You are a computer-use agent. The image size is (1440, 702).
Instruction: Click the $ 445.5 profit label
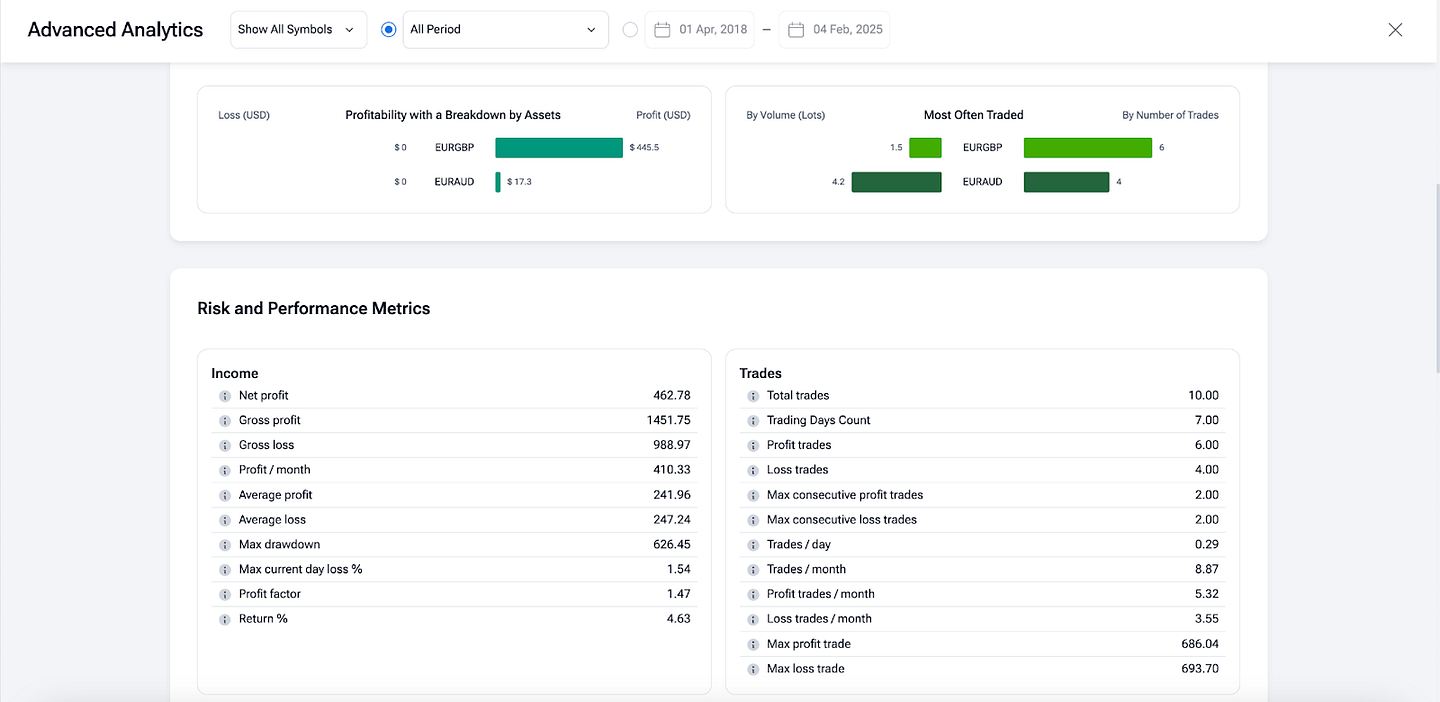pyautogui.click(x=645, y=148)
